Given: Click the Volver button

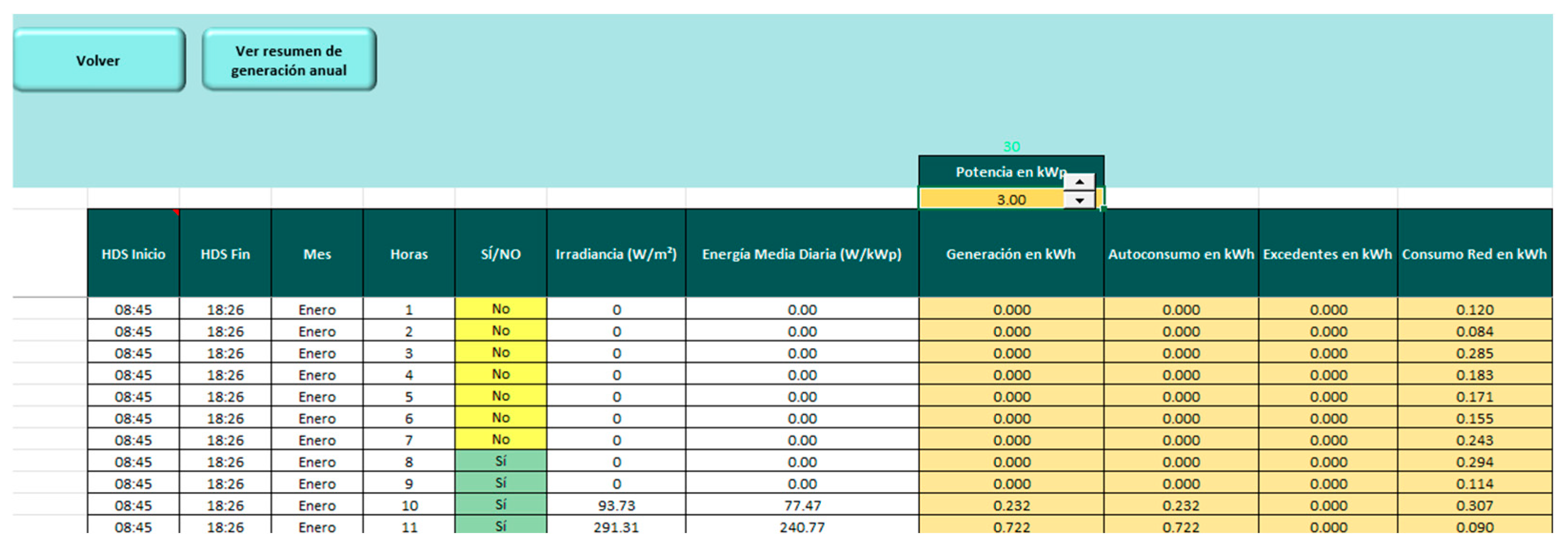Looking at the screenshot, I should tap(99, 60).
